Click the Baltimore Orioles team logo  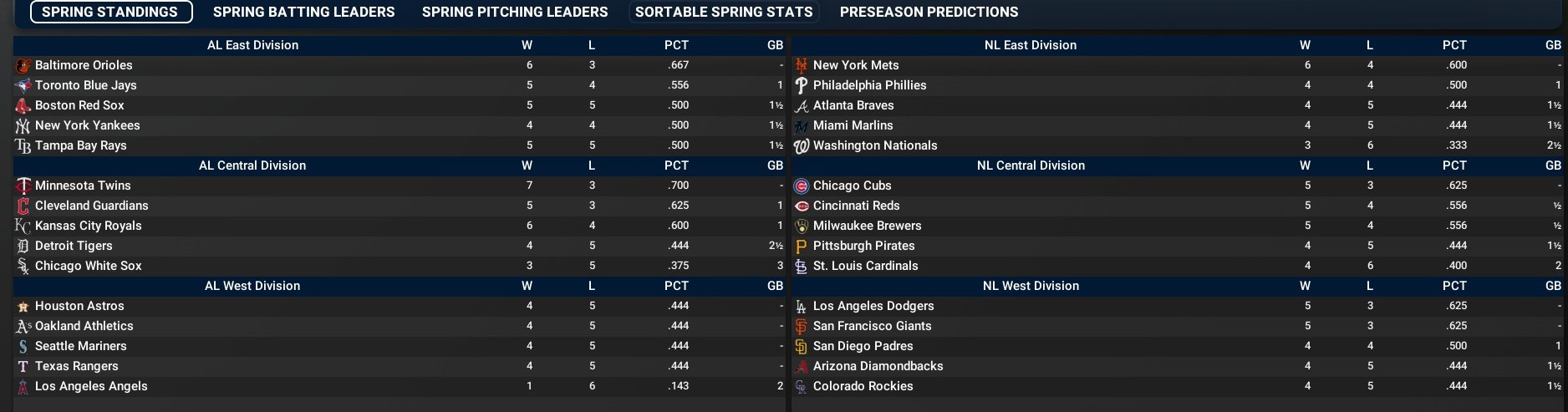[23, 65]
